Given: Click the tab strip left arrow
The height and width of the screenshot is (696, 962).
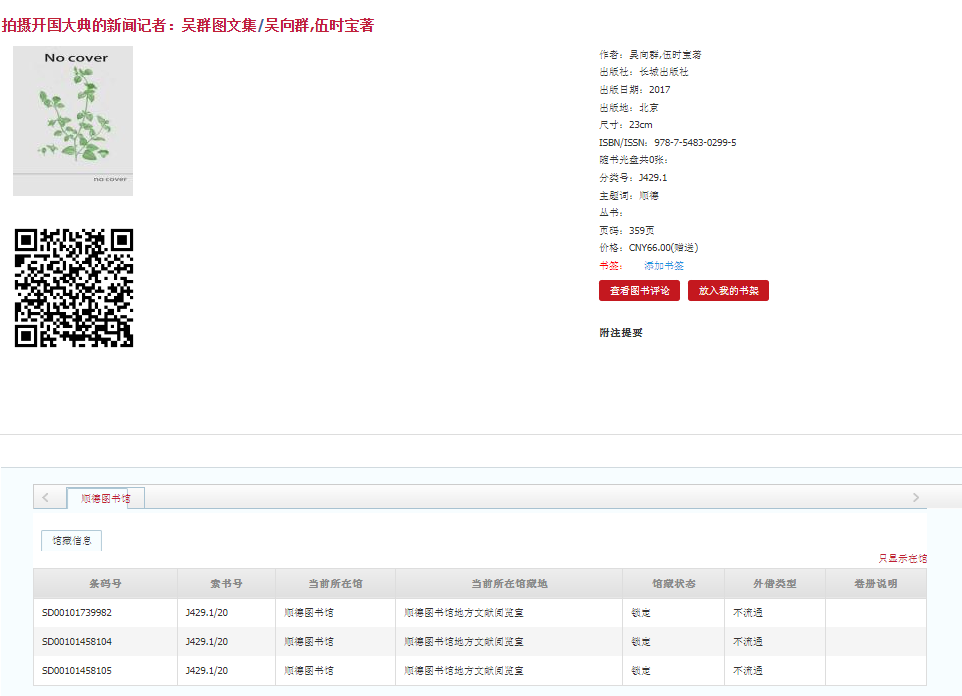Looking at the screenshot, I should [x=45, y=498].
